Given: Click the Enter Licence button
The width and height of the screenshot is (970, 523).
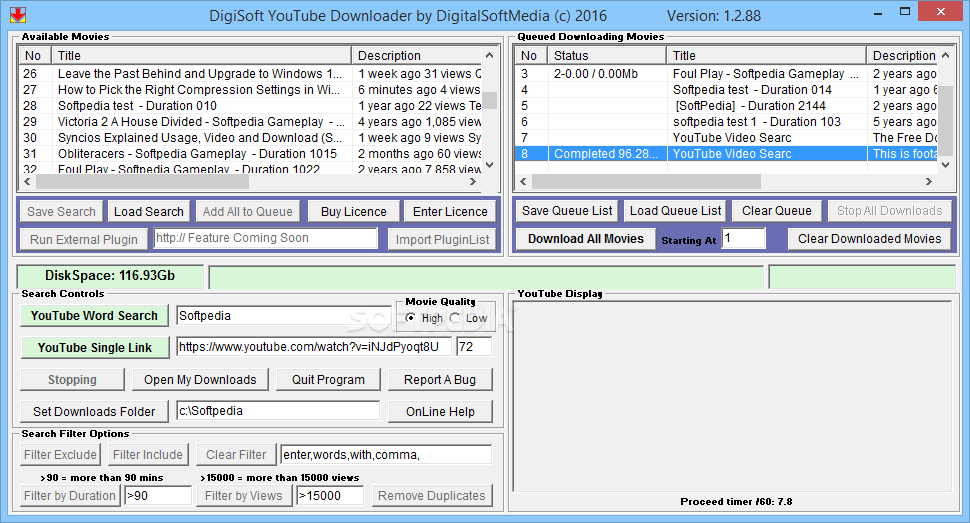Looking at the screenshot, I should click(450, 212).
